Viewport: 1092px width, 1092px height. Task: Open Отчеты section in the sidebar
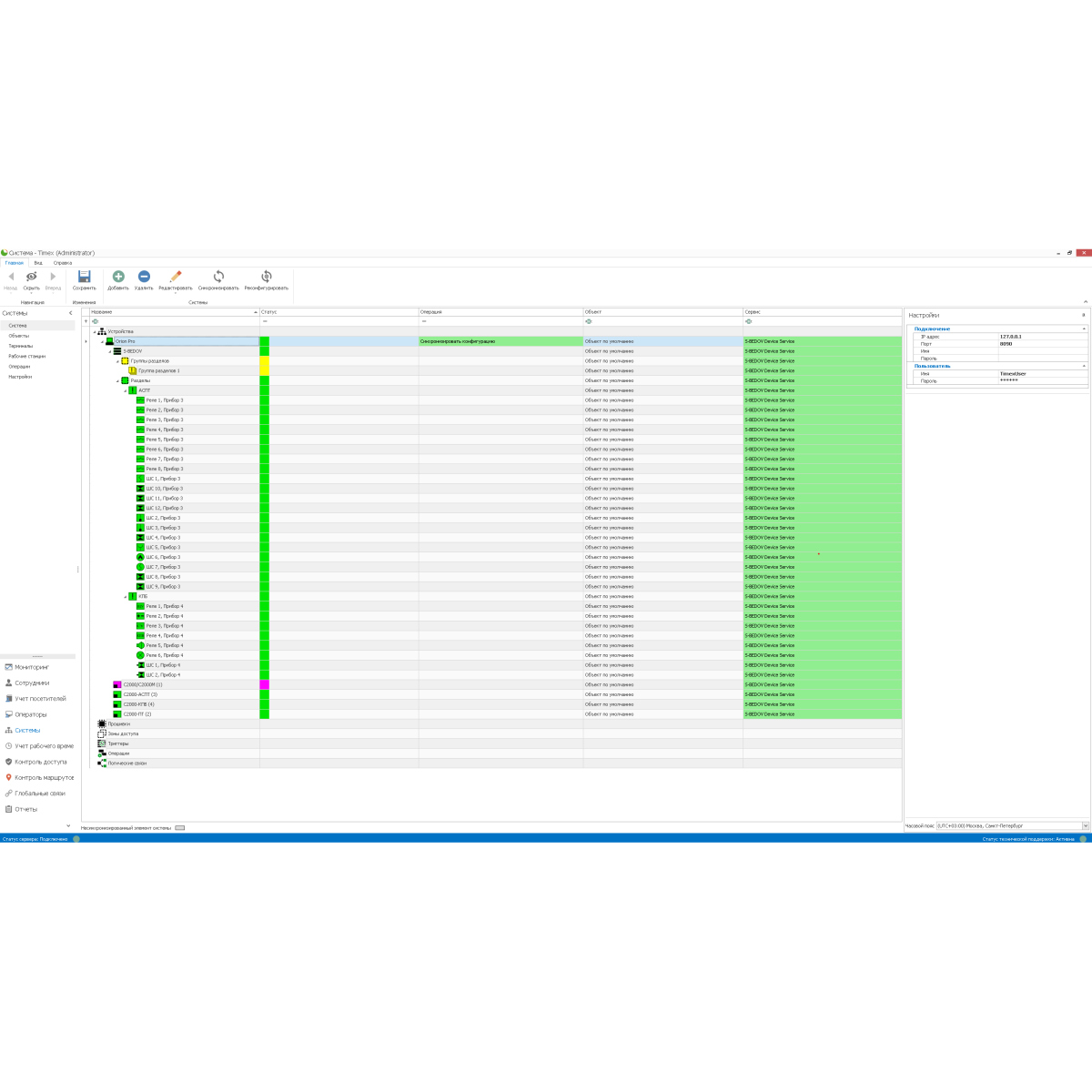coord(25,809)
